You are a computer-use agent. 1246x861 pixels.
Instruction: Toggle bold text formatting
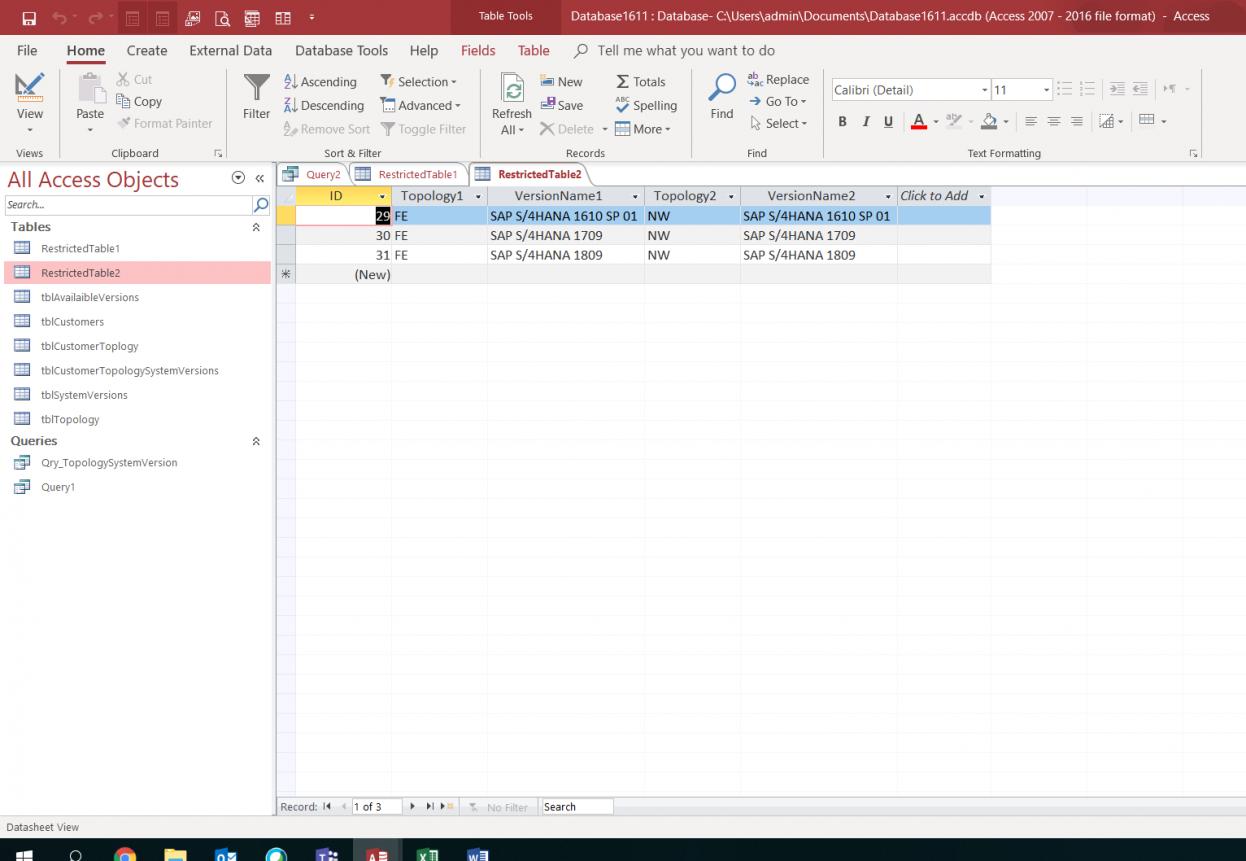pyautogui.click(x=842, y=121)
